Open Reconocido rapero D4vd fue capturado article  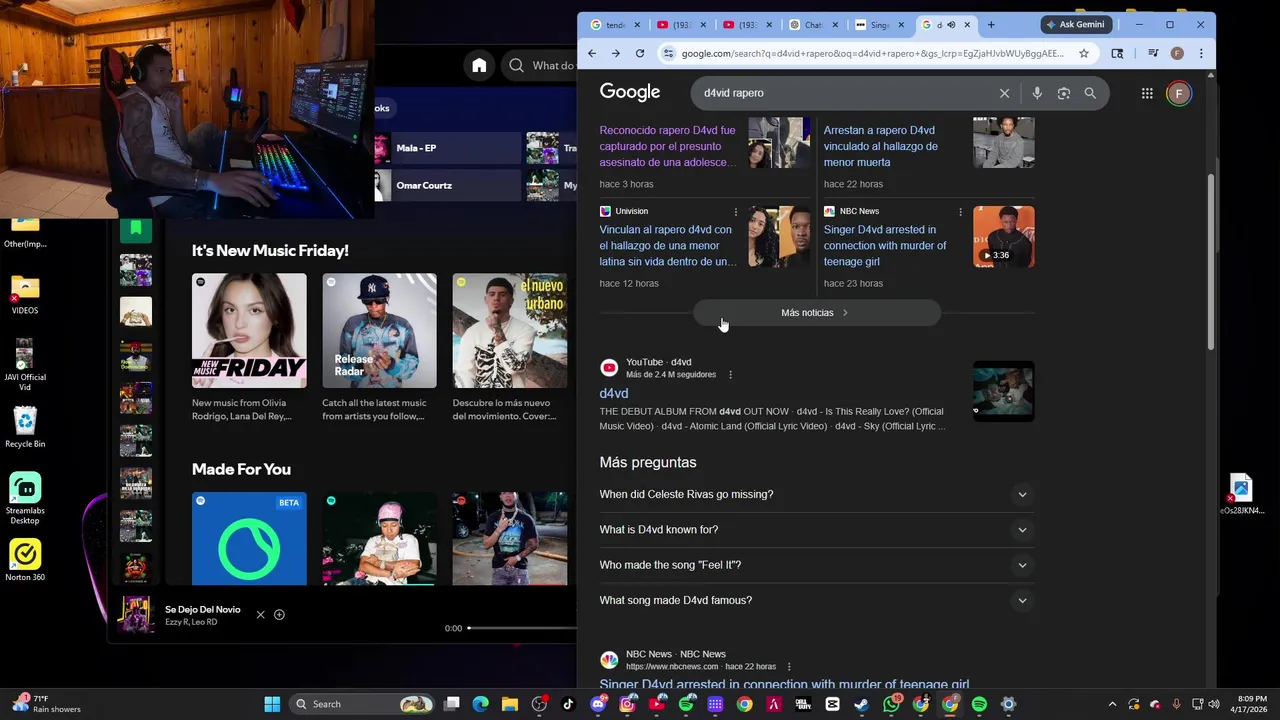pyautogui.click(x=667, y=146)
